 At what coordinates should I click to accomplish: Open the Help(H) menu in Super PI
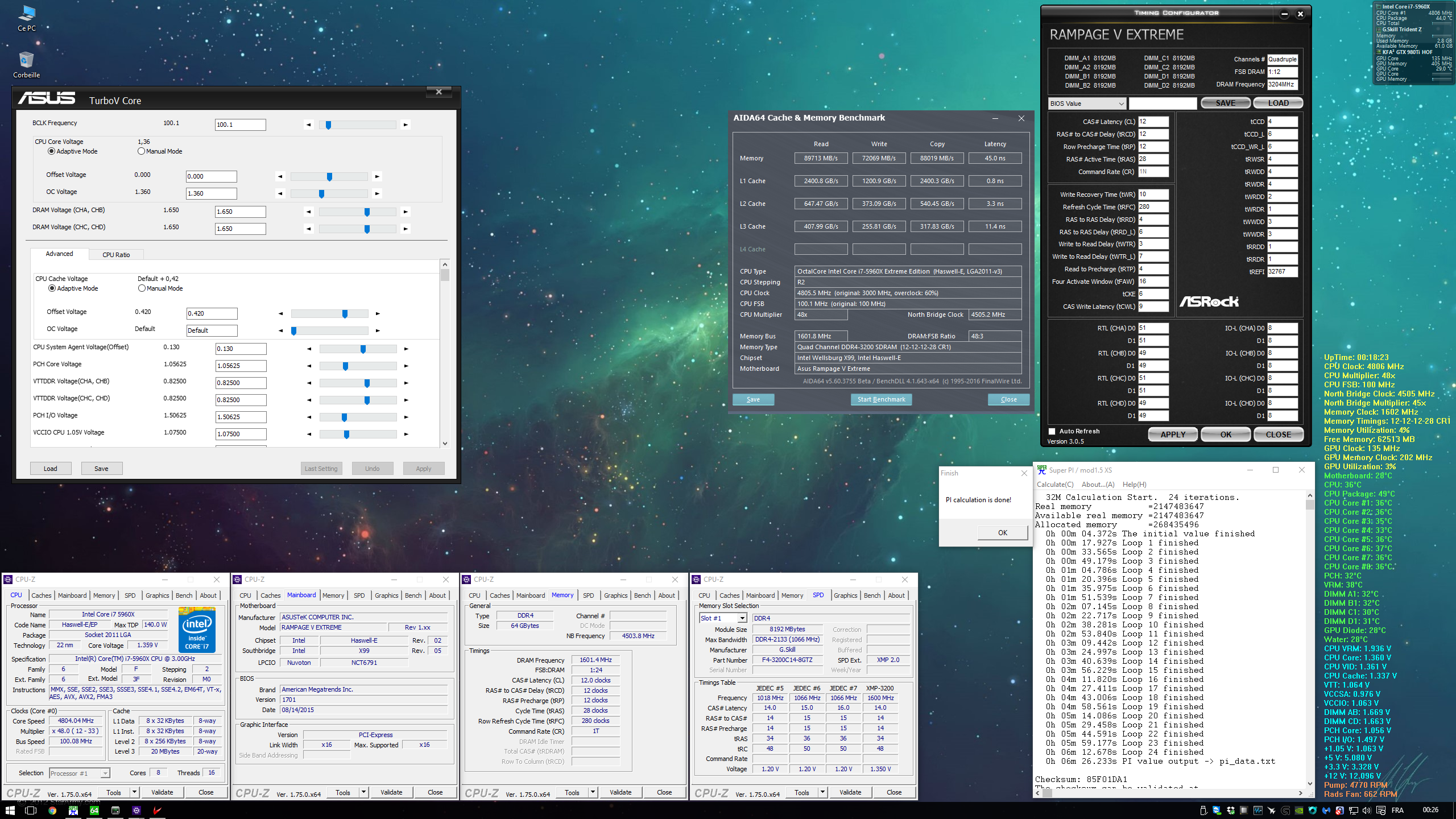tap(1134, 485)
